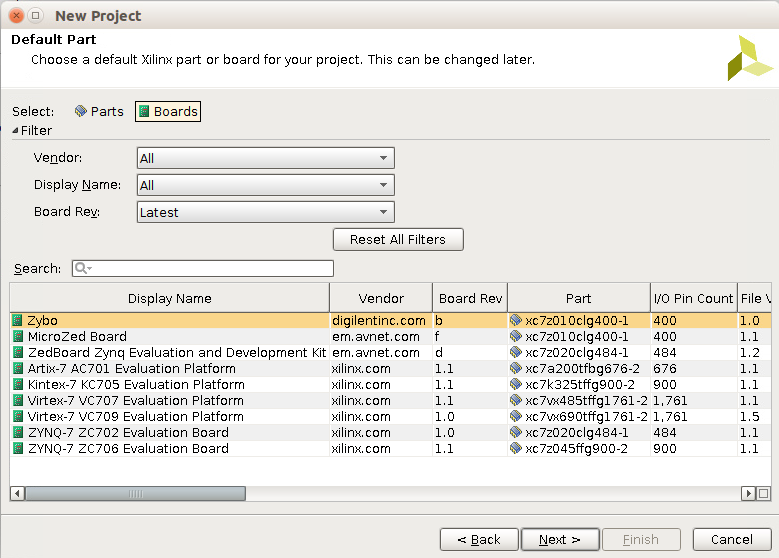Image resolution: width=779 pixels, height=558 pixels.
Task: Click the Next button
Action: click(560, 540)
